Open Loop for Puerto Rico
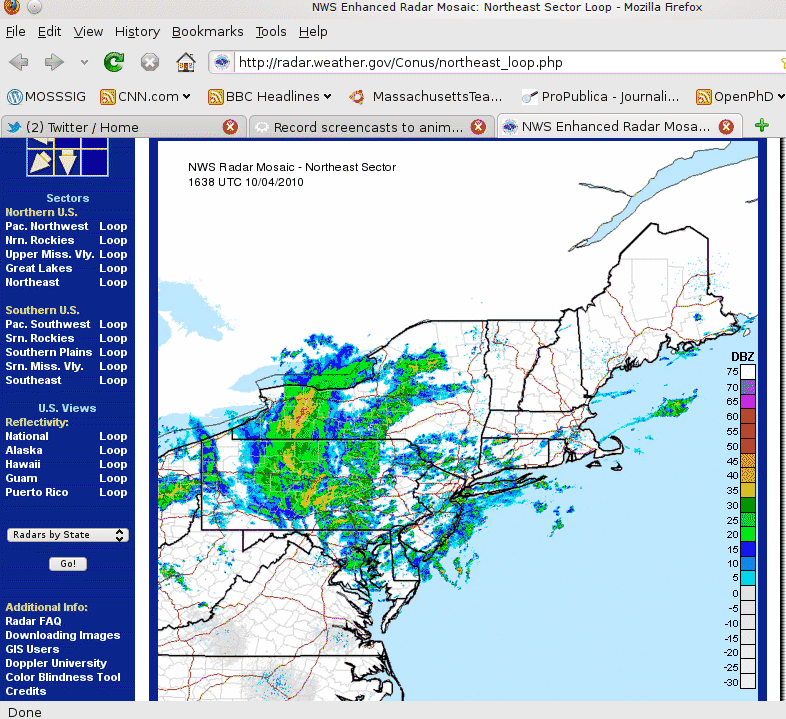 pos(113,493)
